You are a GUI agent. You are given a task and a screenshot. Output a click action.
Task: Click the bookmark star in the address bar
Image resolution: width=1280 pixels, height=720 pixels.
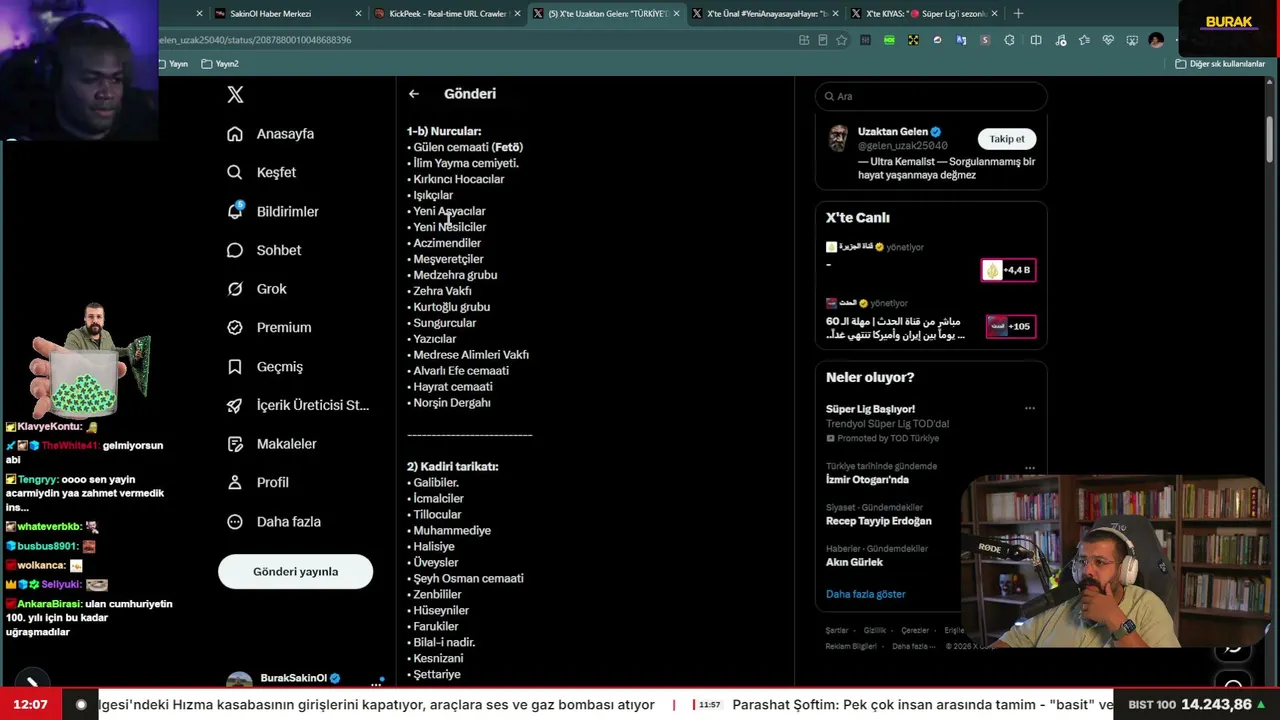842,40
